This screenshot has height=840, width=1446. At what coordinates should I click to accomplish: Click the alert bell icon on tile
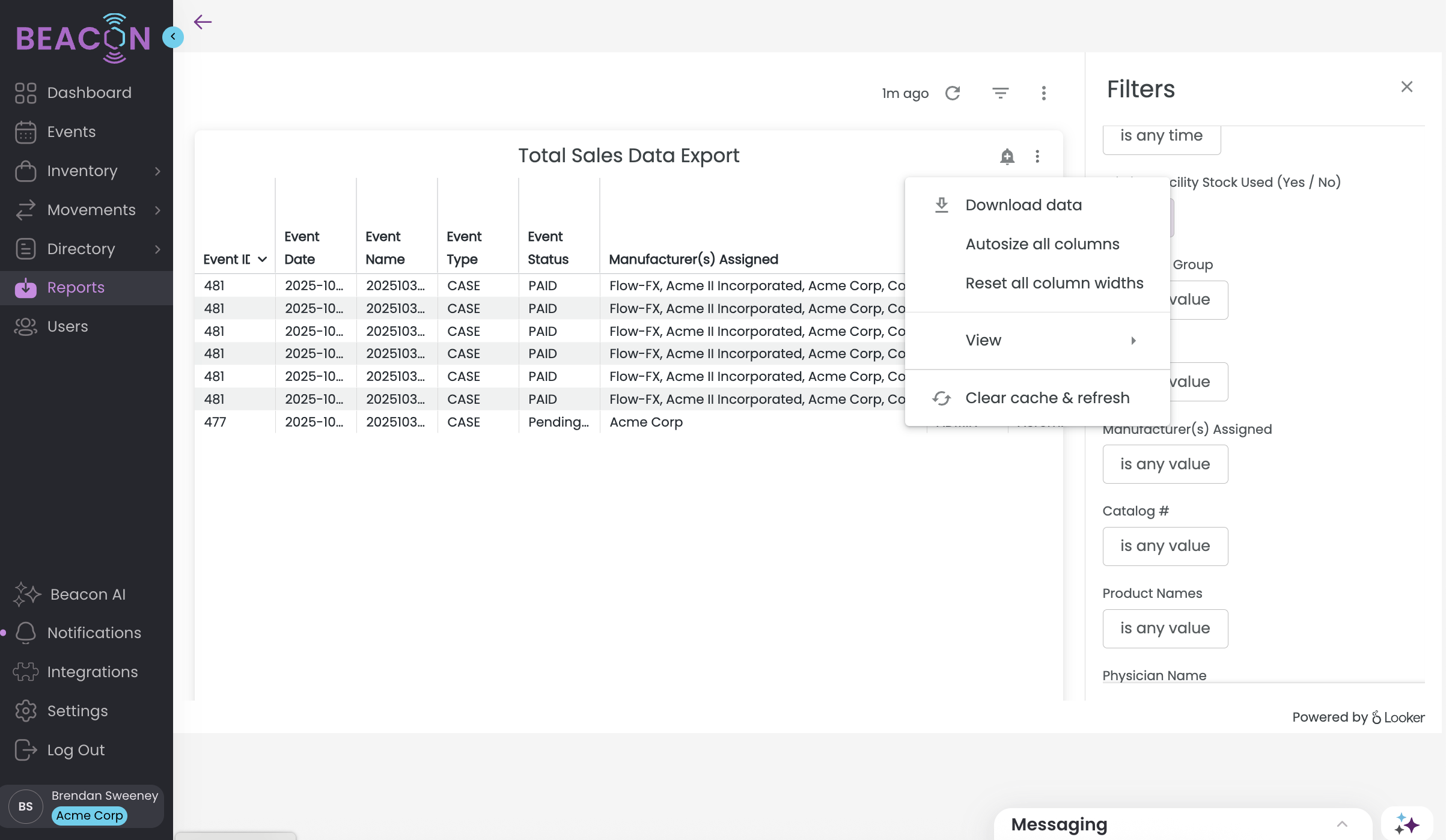pyautogui.click(x=1007, y=157)
